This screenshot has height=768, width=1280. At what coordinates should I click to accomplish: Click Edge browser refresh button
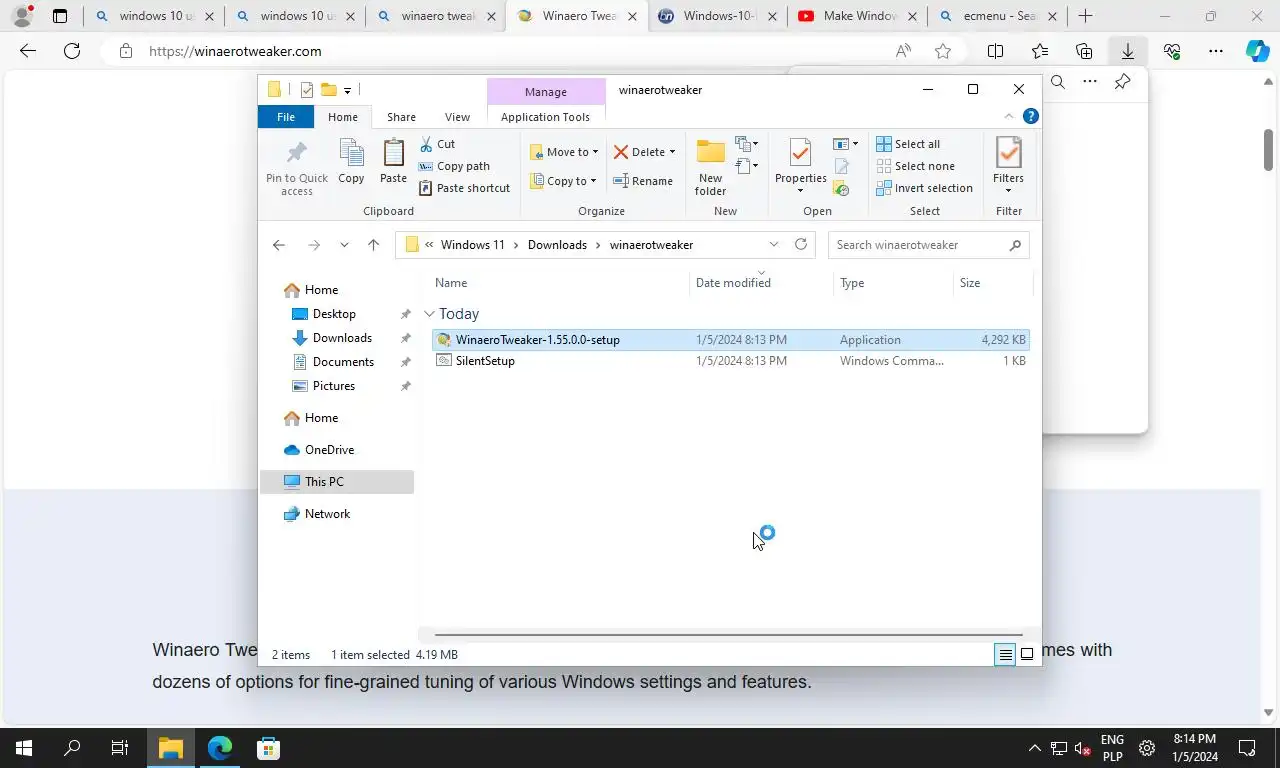72,51
